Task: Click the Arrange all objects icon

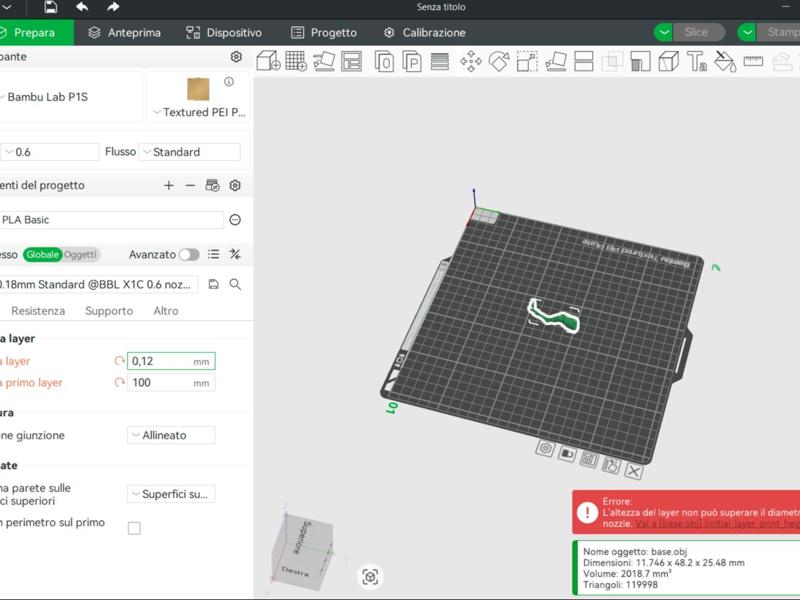Action: 351,61
